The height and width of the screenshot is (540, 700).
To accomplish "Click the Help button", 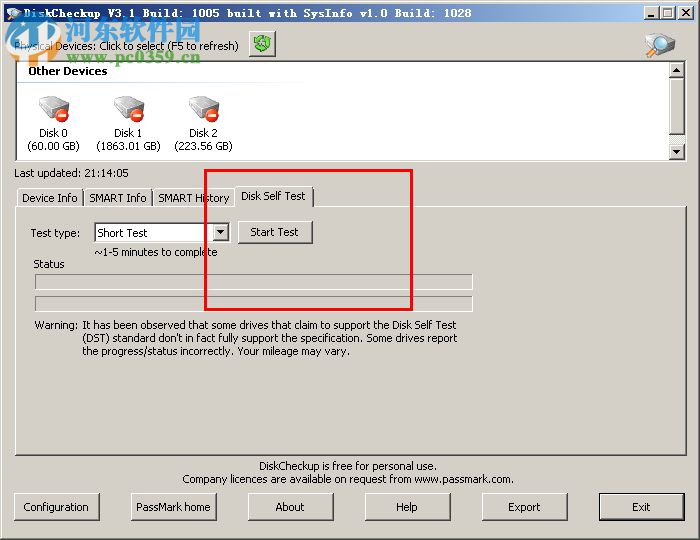I will pos(407,507).
